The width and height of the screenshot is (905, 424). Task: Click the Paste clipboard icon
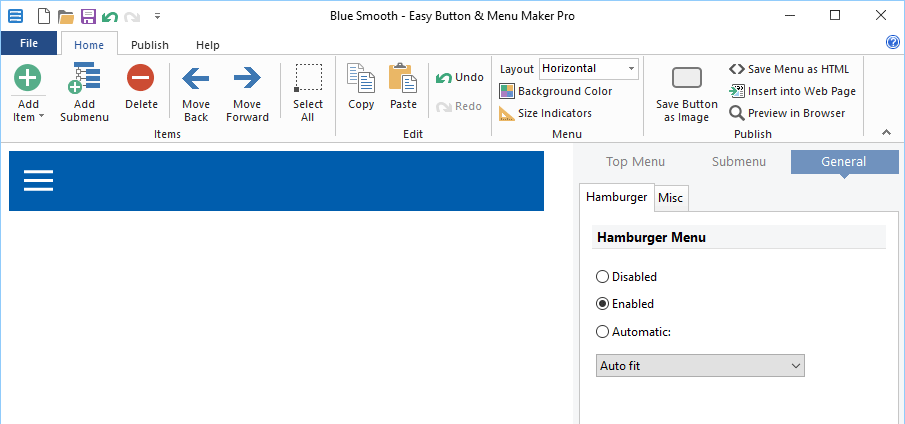coord(403,78)
